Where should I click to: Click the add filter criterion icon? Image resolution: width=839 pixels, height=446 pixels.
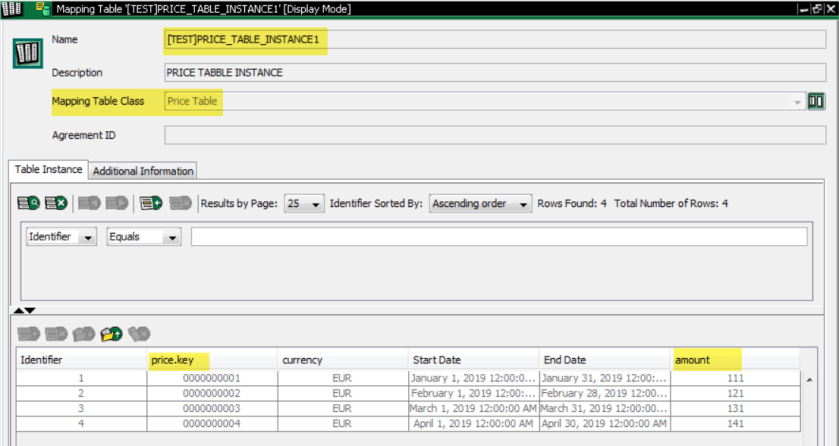(151, 204)
